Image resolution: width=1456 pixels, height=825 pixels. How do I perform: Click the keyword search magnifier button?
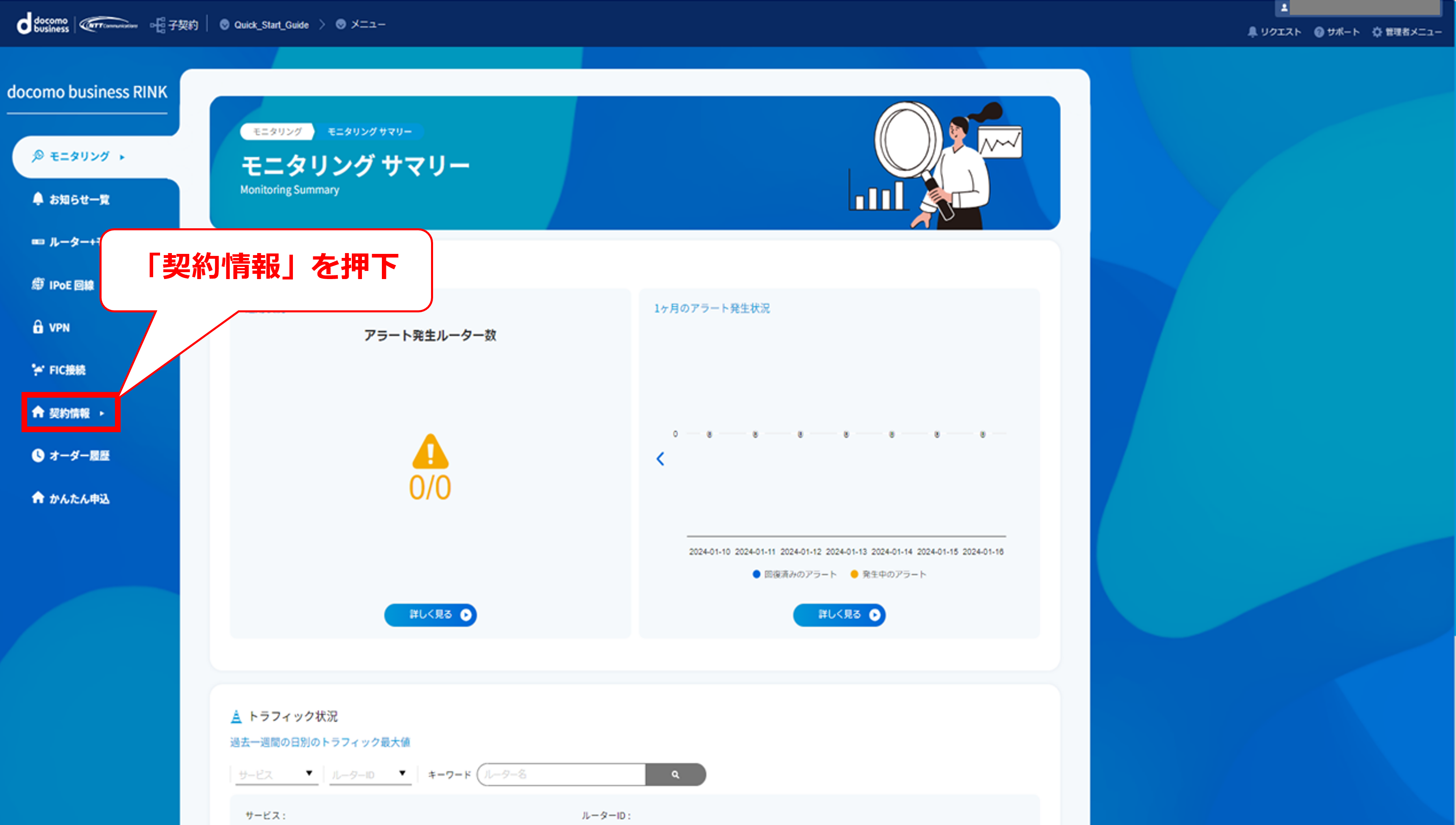click(675, 775)
